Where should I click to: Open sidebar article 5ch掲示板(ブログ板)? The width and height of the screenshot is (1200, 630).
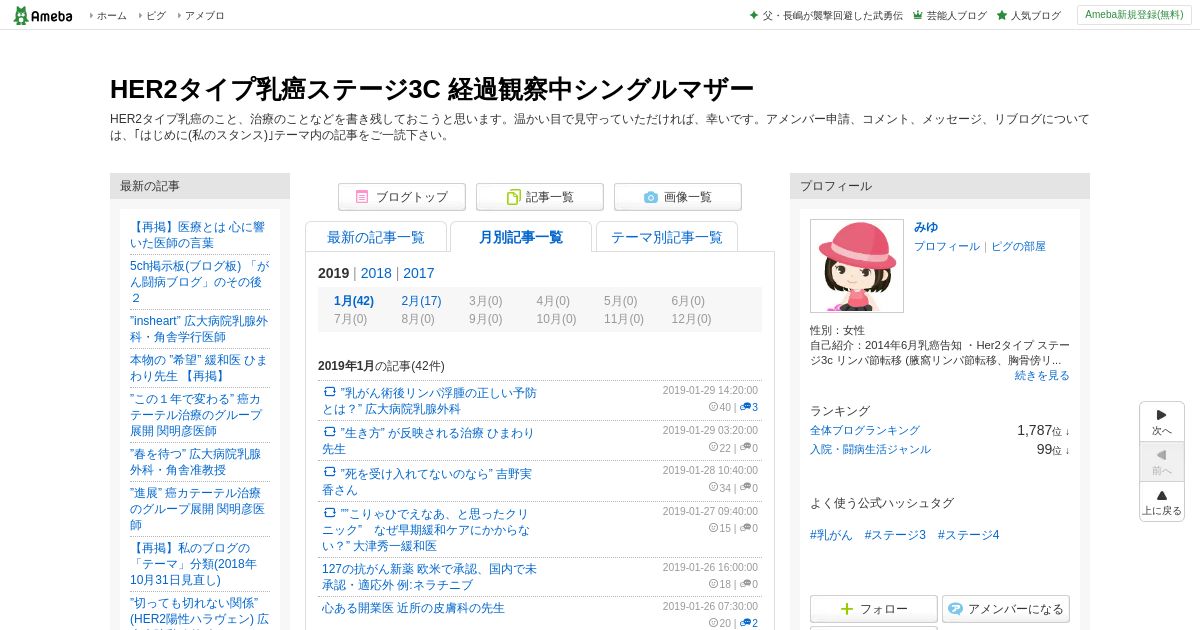click(x=199, y=282)
